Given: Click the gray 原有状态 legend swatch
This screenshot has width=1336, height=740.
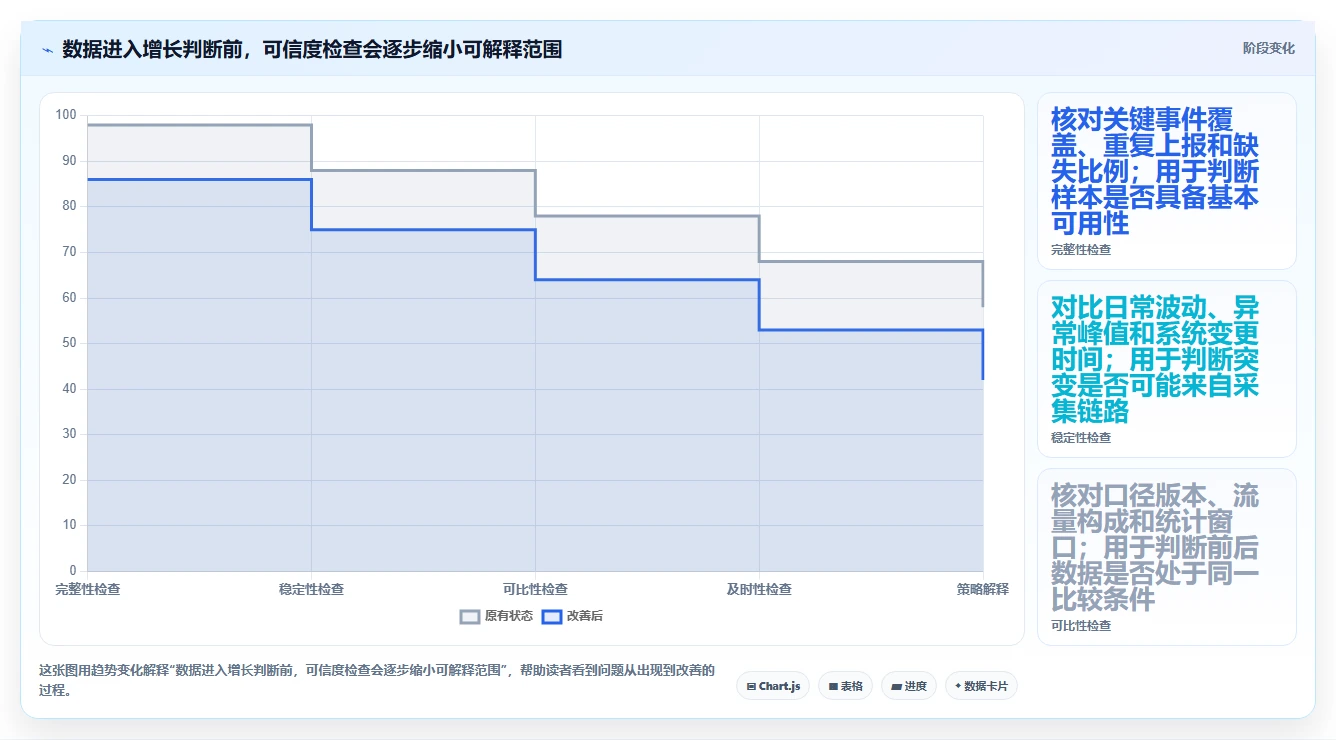Looking at the screenshot, I should click(x=470, y=616).
